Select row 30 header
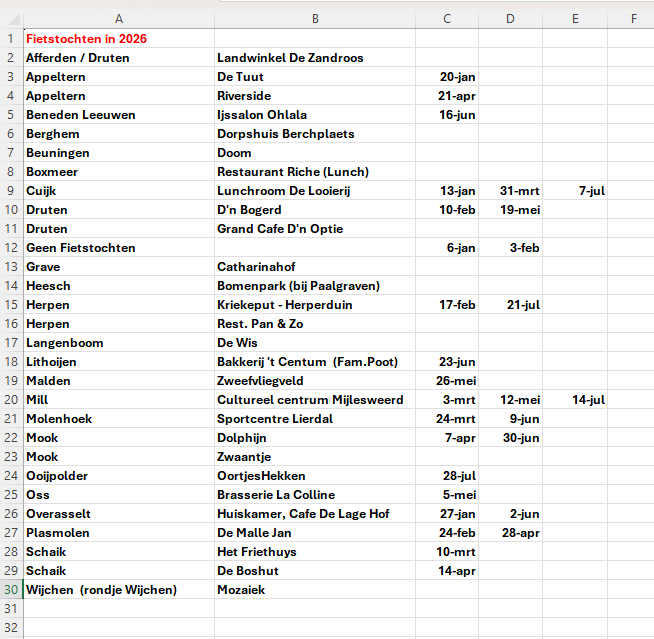 pos(11,589)
